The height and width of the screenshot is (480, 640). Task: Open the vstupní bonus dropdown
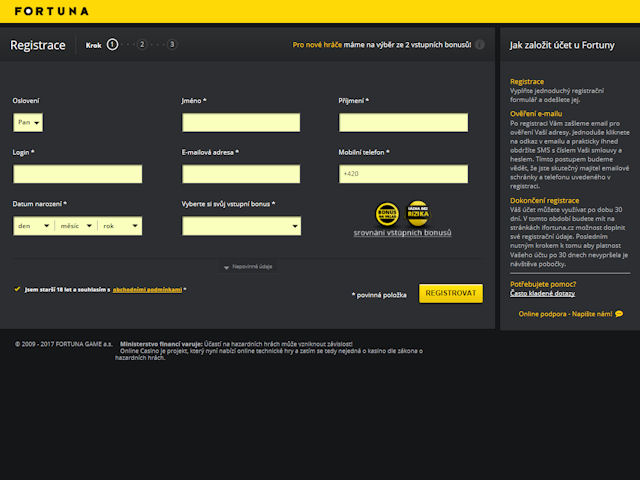242,226
